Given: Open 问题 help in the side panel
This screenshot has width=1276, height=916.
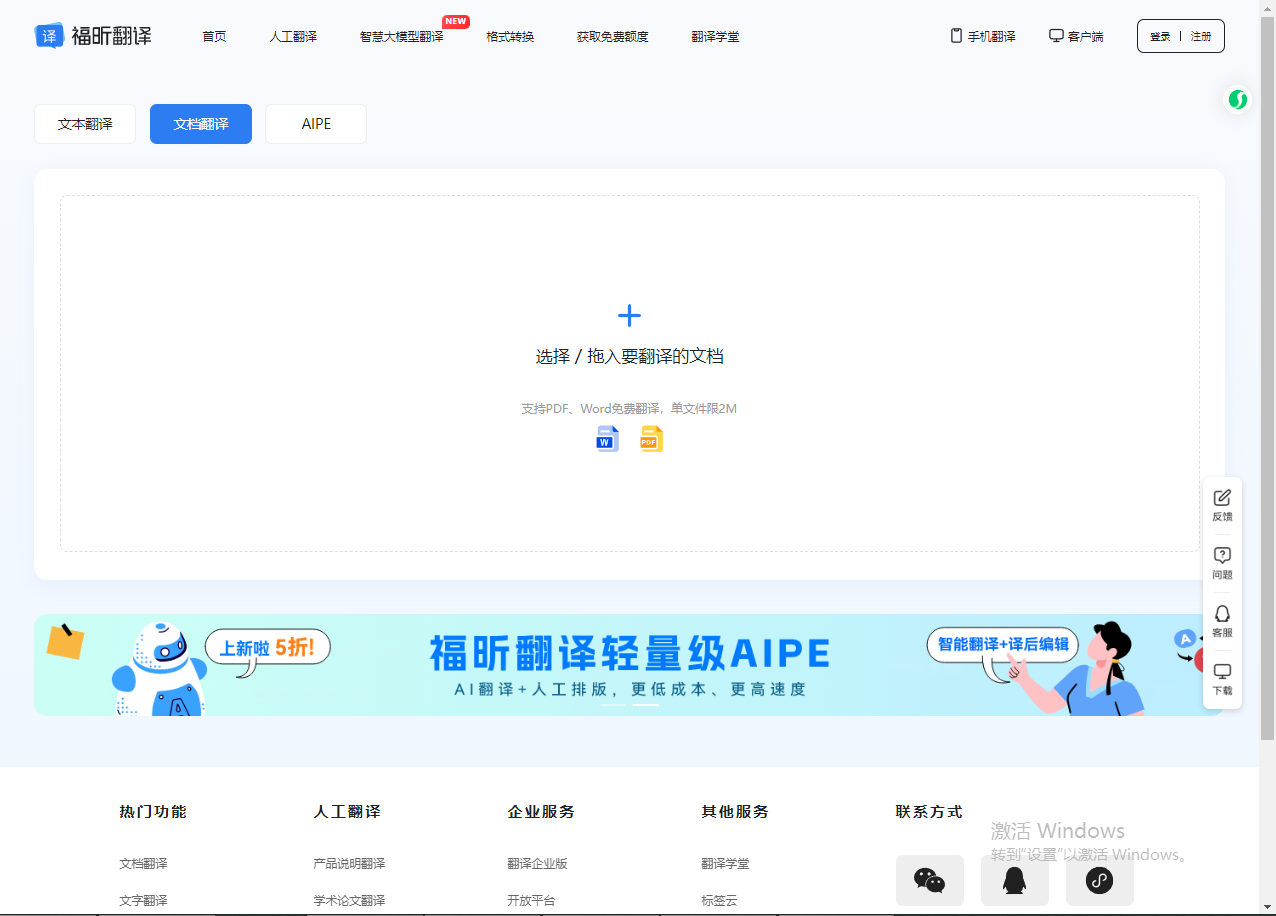Looking at the screenshot, I should [1222, 564].
